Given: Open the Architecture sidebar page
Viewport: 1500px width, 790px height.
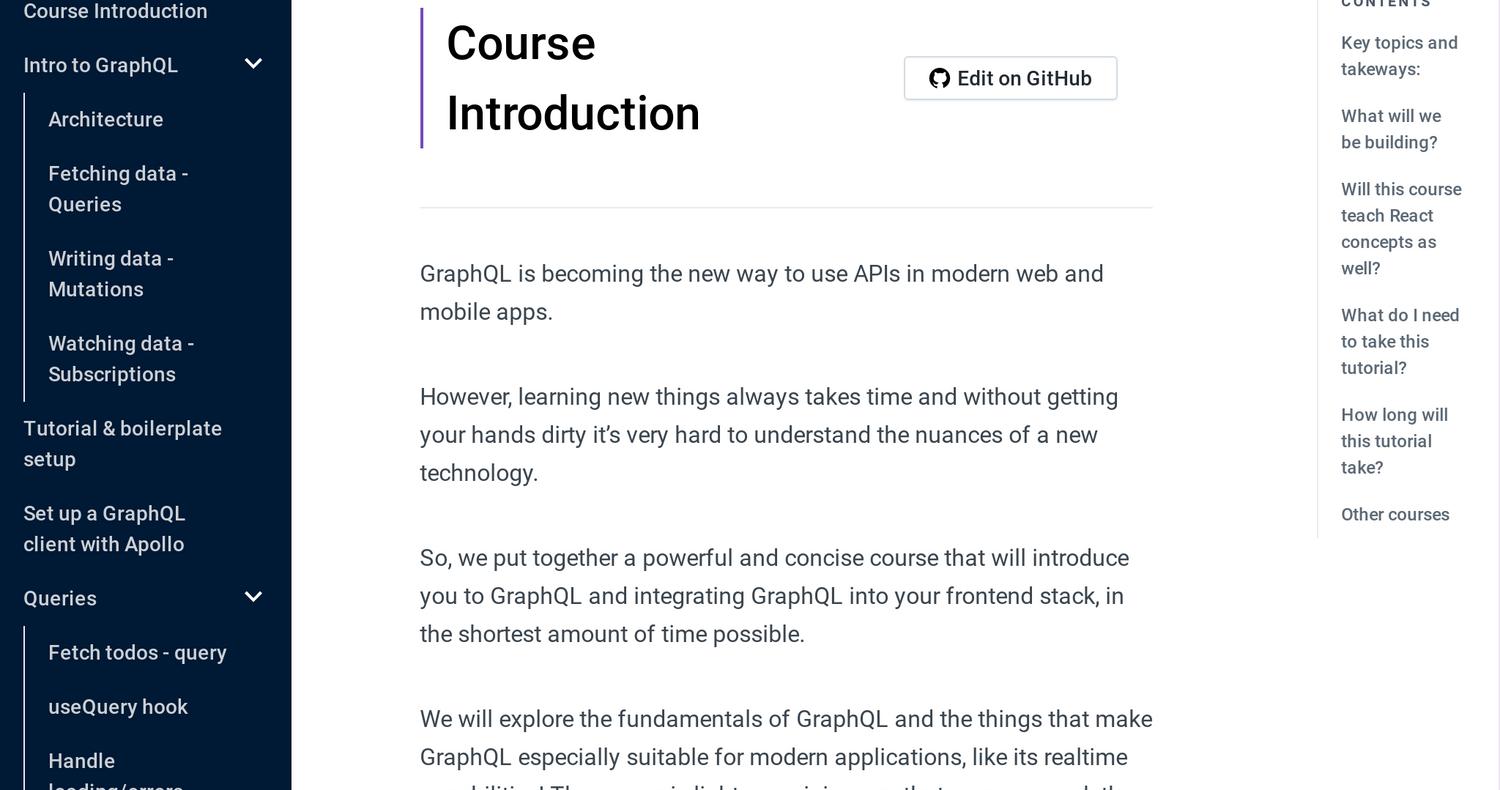Looking at the screenshot, I should coord(105,119).
